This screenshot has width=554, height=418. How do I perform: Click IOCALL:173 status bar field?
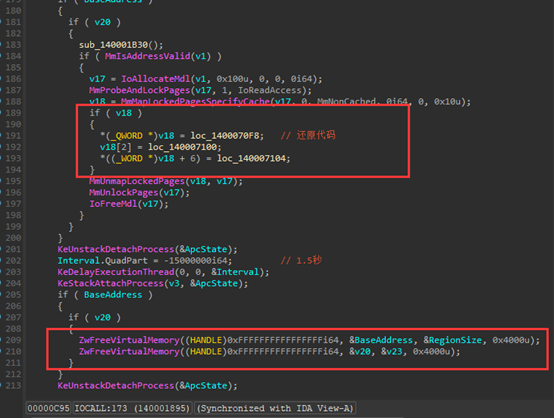132,408
